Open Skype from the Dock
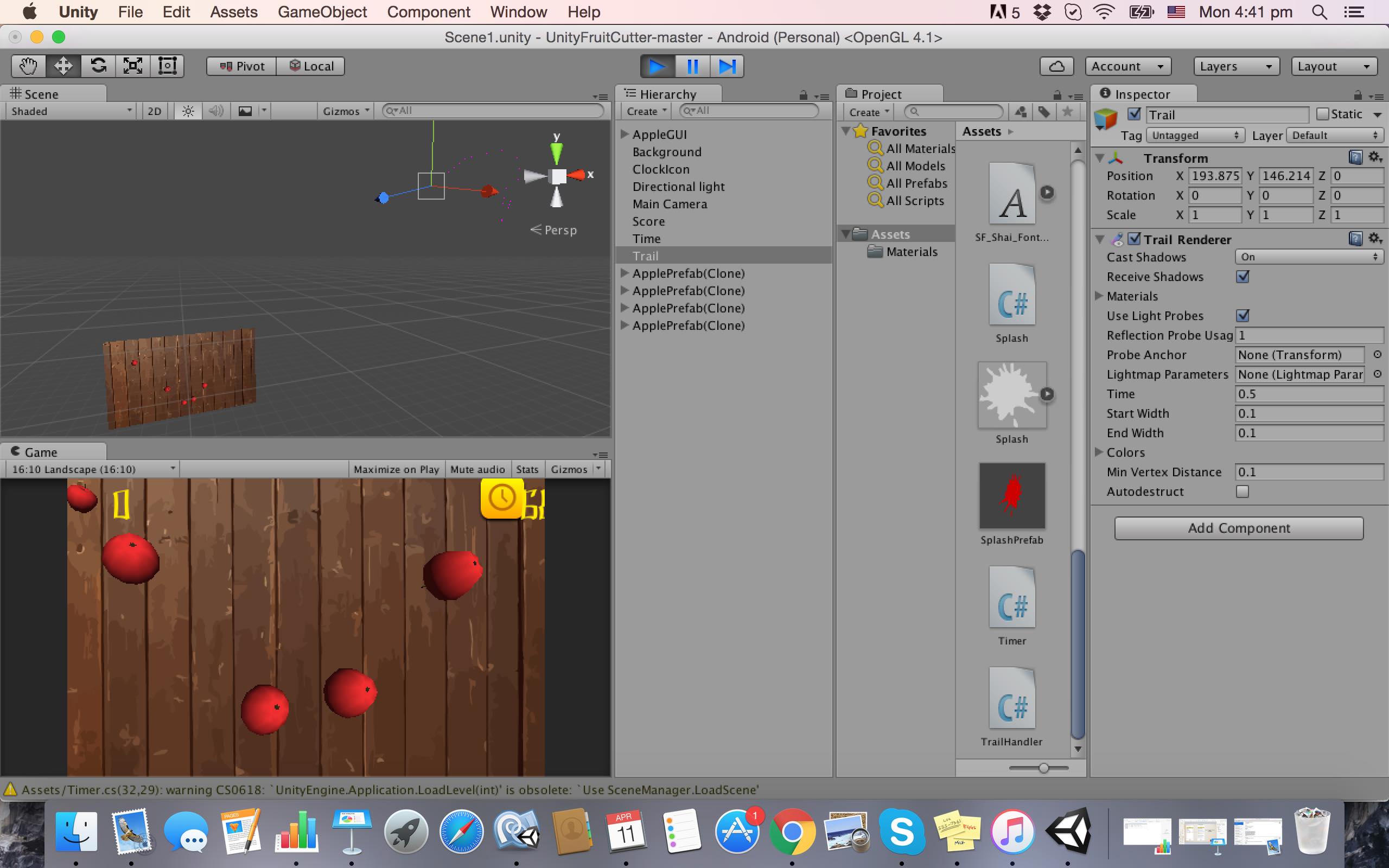1389x868 pixels. pyautogui.click(x=902, y=831)
